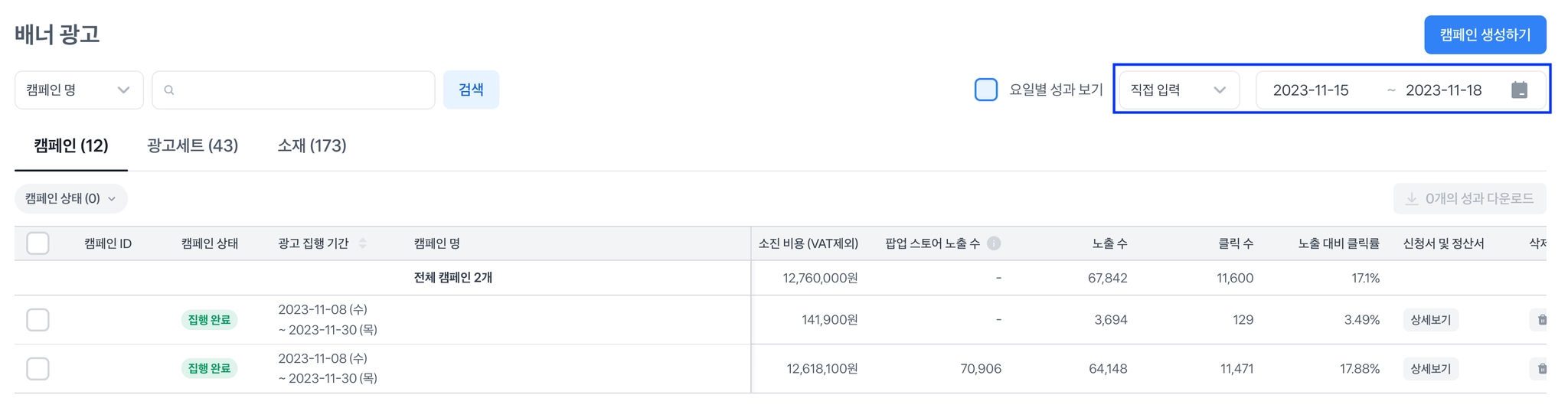This screenshot has width=1568, height=408.
Task: Delete the 141,900원 campaign with trash icon
Action: click(1541, 320)
